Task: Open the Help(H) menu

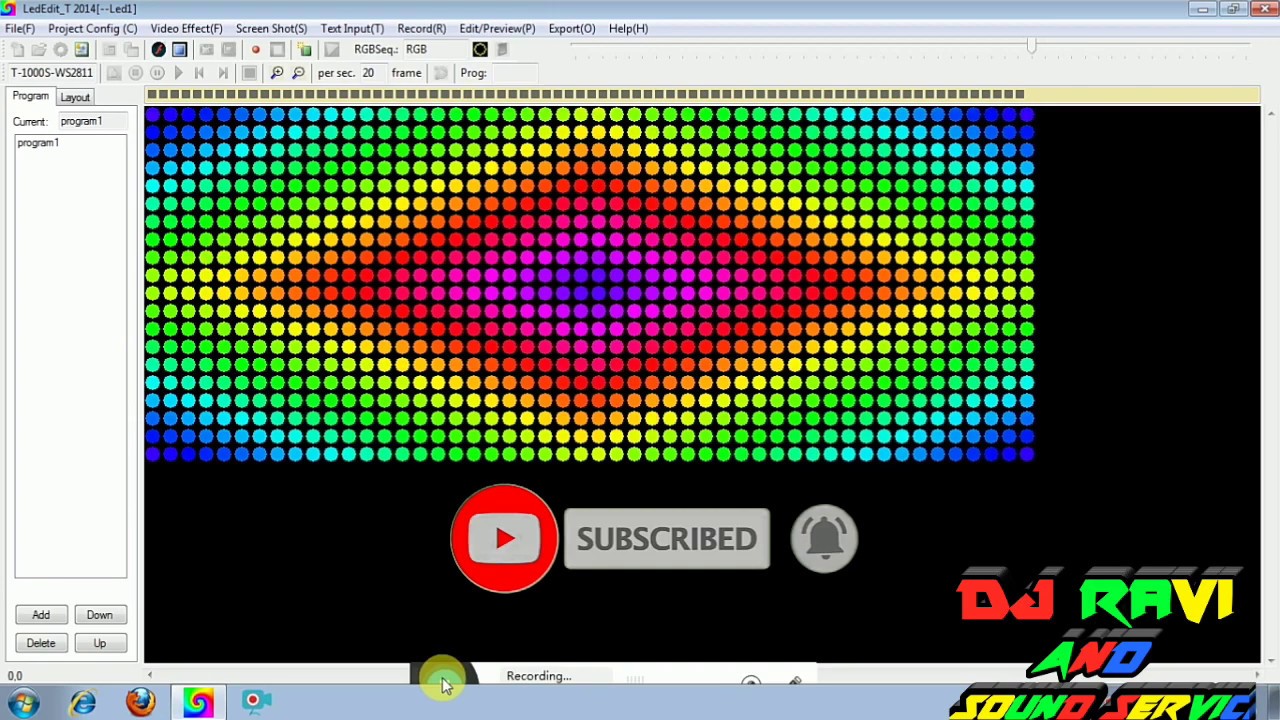Action: [628, 28]
